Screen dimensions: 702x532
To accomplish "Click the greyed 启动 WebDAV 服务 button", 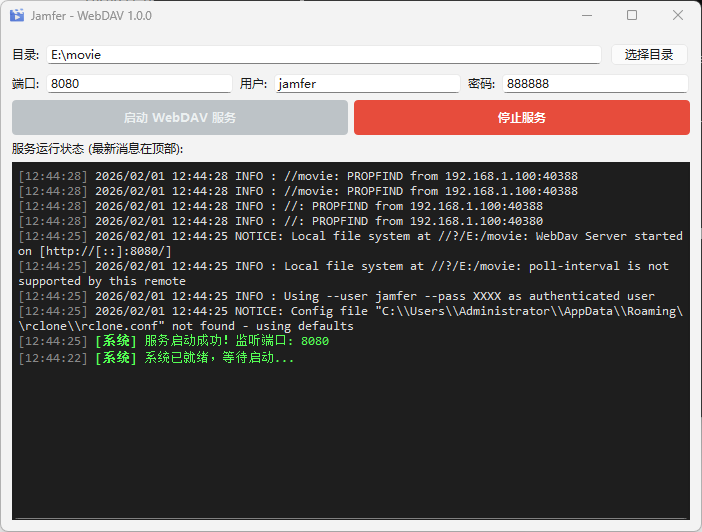I will (x=180, y=118).
